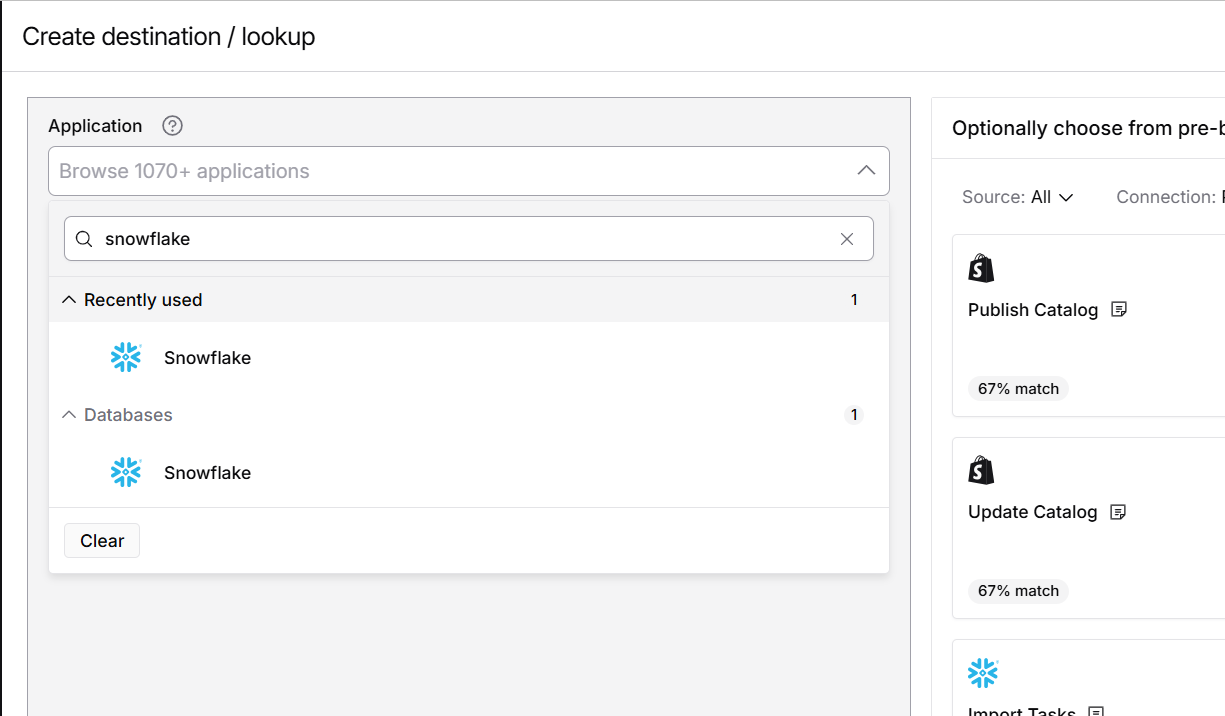Click into the snowflake search field
This screenshot has height=716, width=1225.
point(460,239)
